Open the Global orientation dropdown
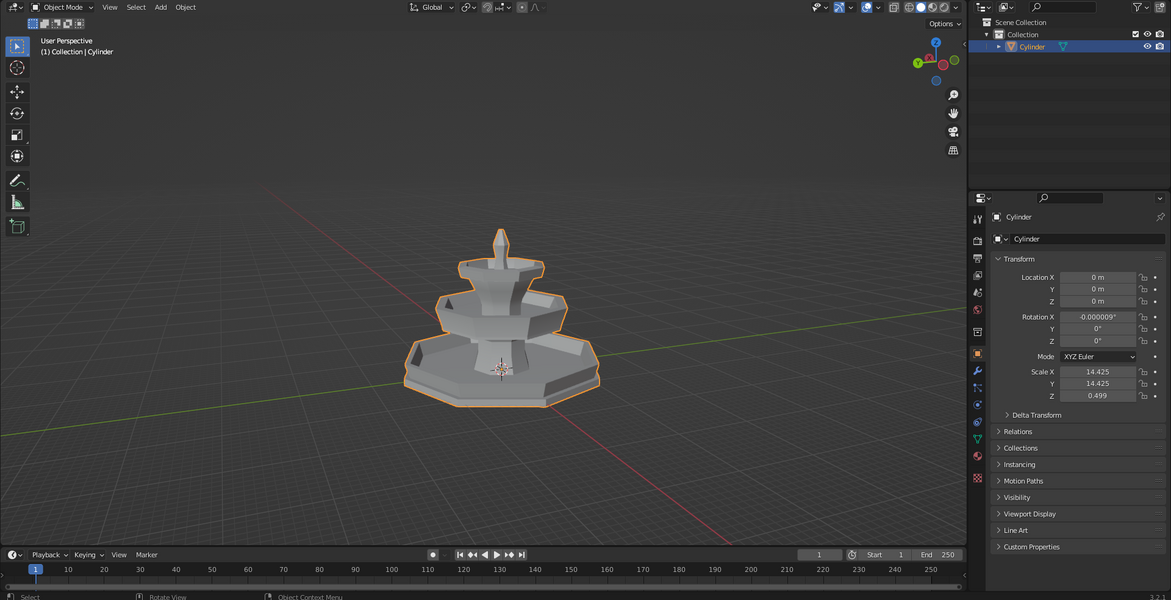This screenshot has width=1171, height=600. pyautogui.click(x=432, y=7)
